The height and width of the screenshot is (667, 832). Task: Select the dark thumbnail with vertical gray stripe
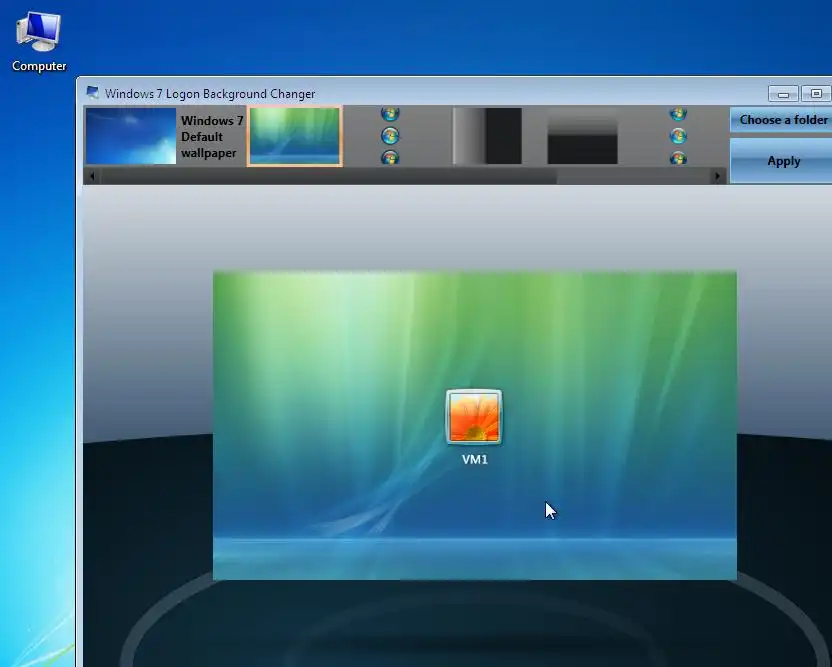[487, 136]
